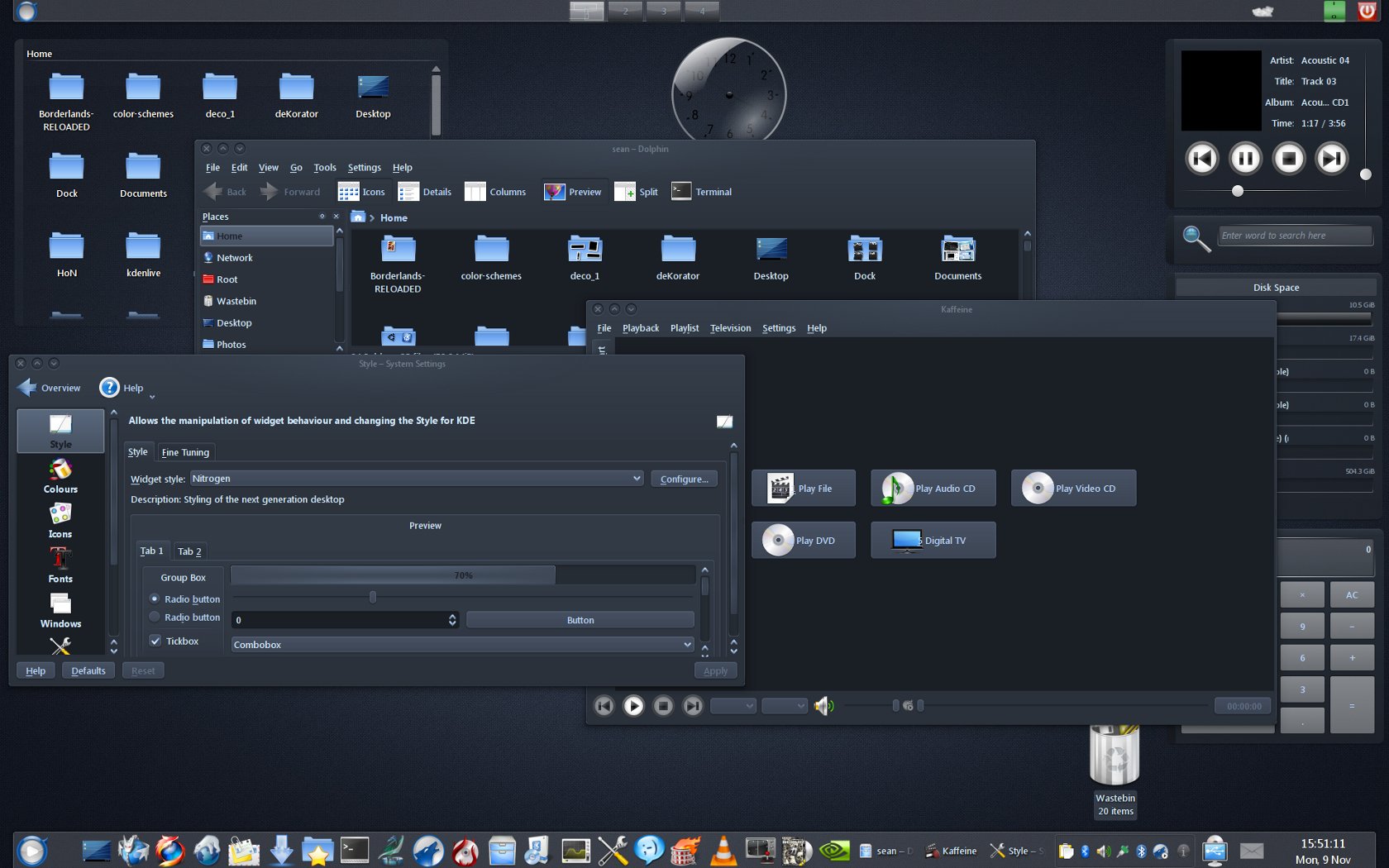
Task: Click Play Video CD in Kaffeine
Action: pos(1073,489)
